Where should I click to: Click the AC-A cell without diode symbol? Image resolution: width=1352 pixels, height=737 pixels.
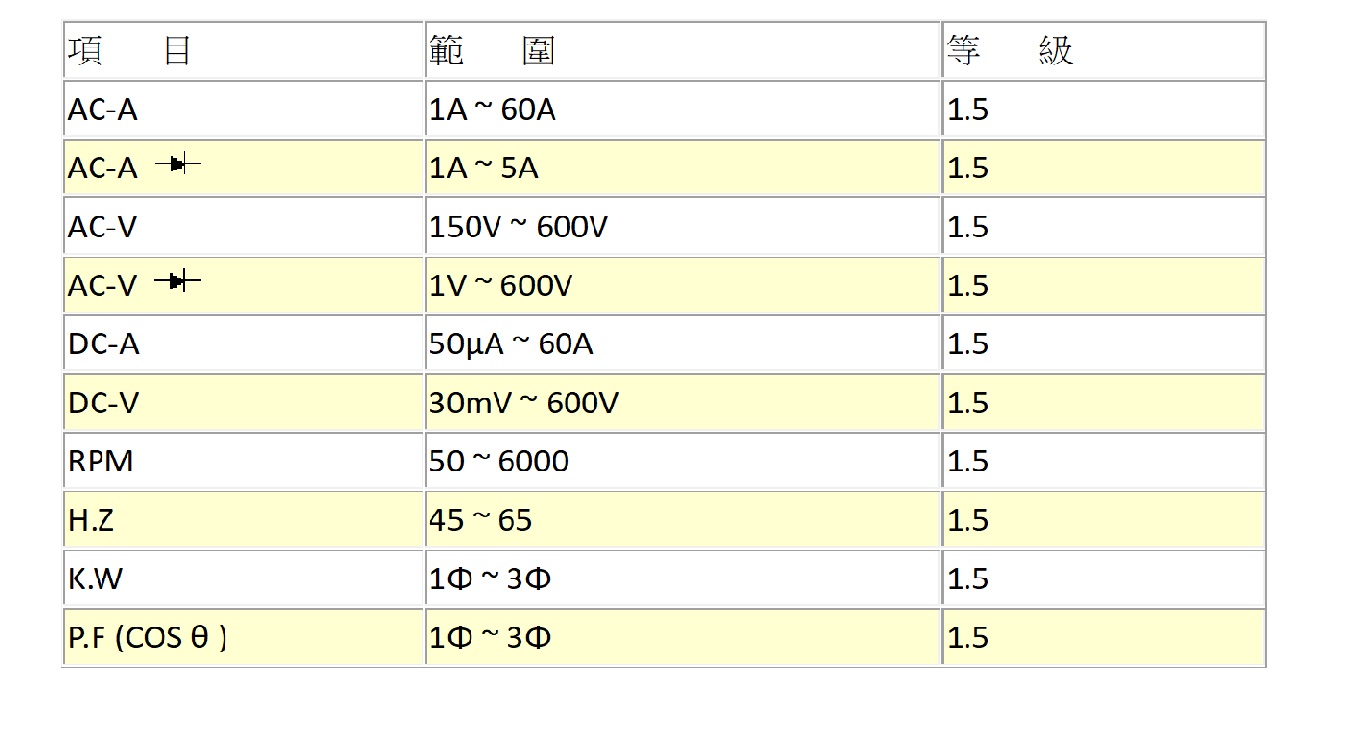point(243,110)
